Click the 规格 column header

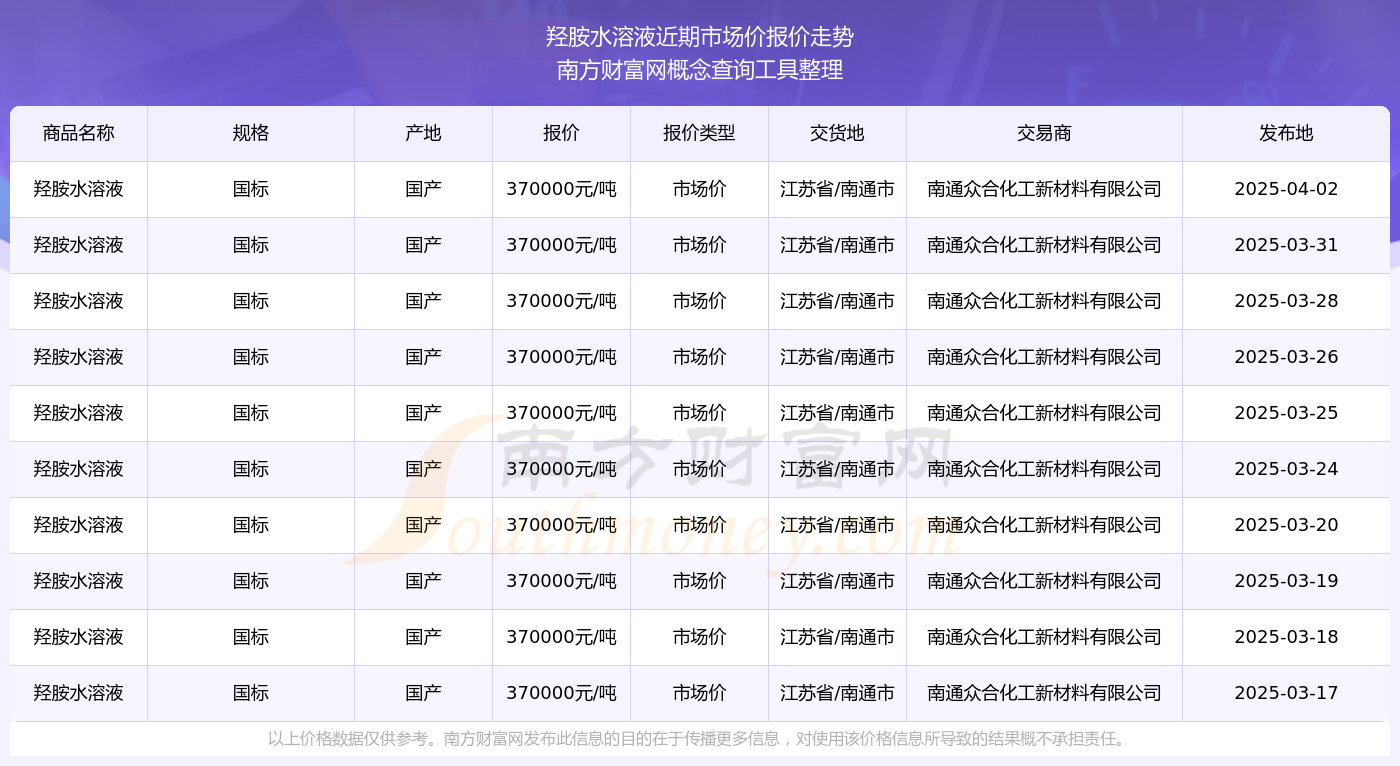pos(251,133)
